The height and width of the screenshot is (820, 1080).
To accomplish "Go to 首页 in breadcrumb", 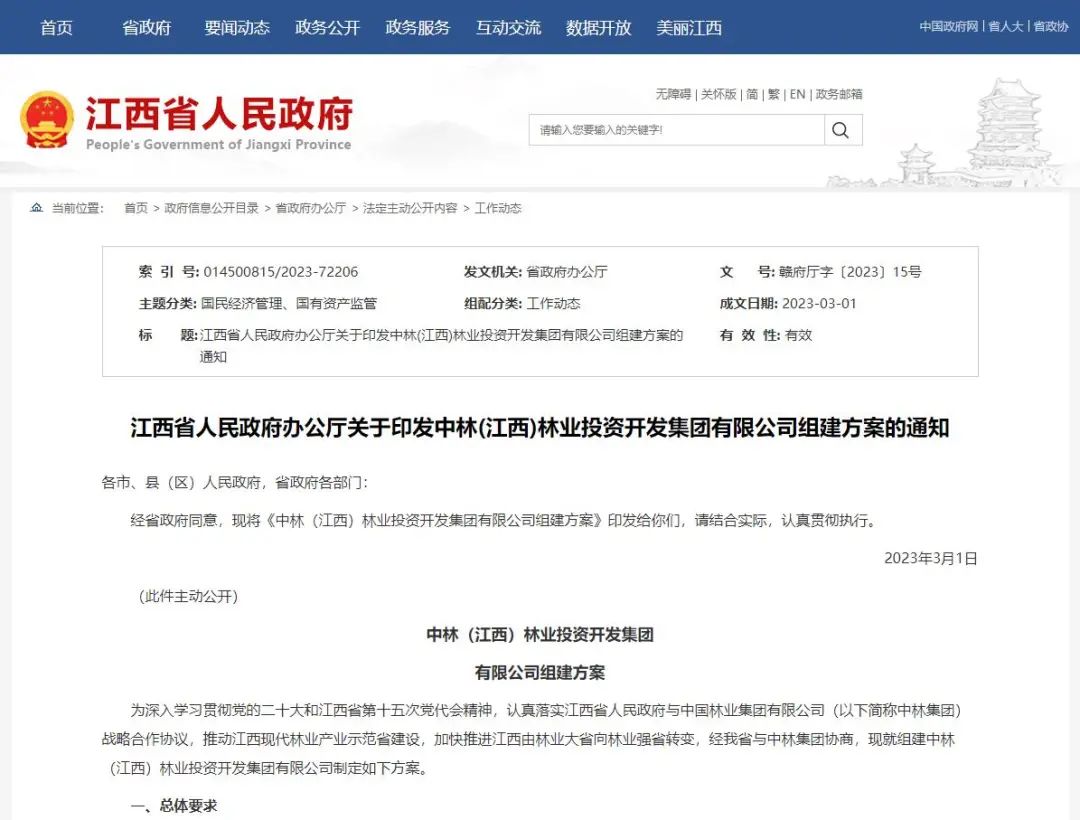I will (136, 208).
